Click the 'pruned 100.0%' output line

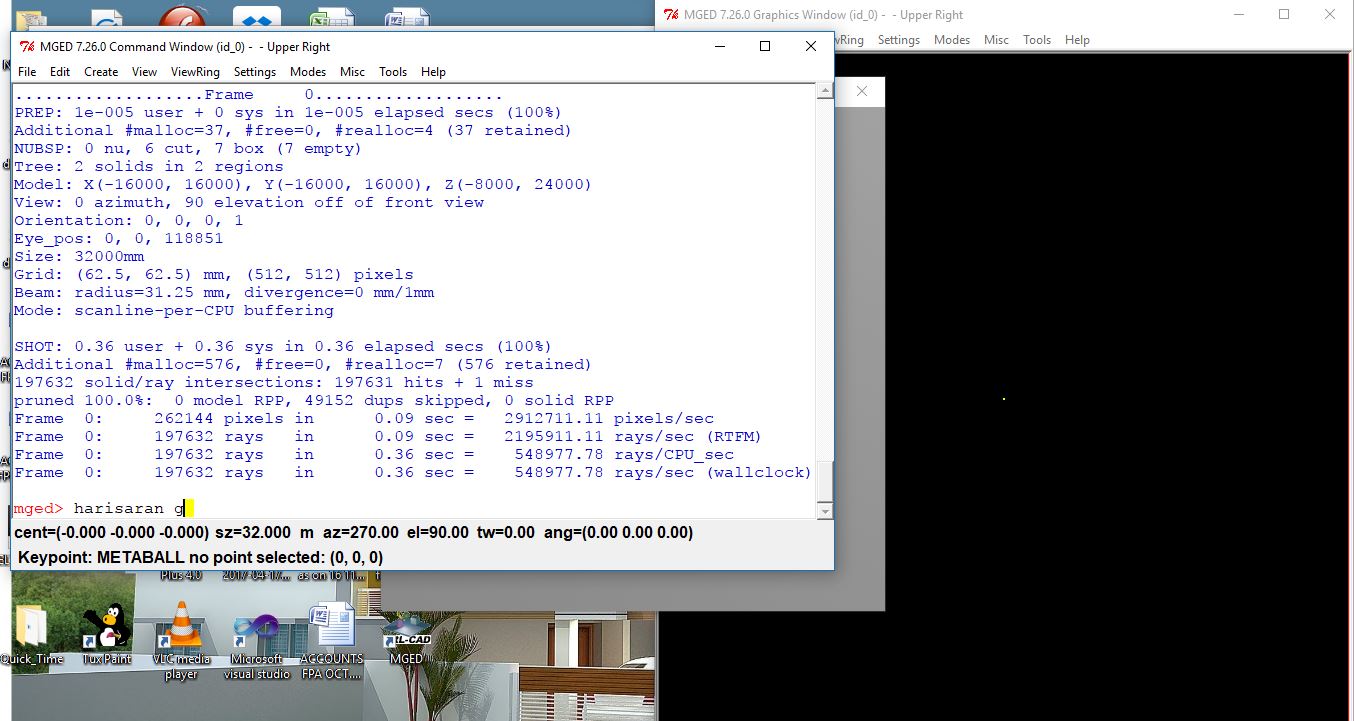314,400
